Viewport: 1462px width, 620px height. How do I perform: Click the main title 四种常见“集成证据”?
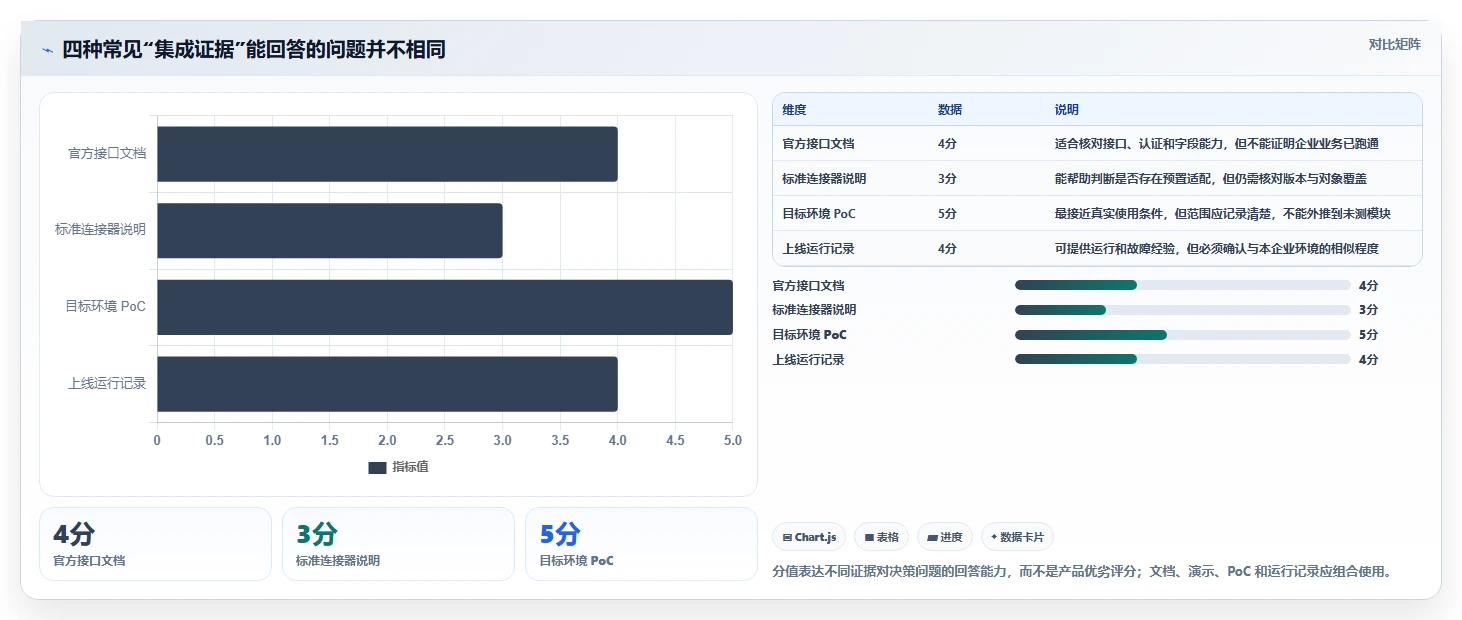[x=254, y=50]
